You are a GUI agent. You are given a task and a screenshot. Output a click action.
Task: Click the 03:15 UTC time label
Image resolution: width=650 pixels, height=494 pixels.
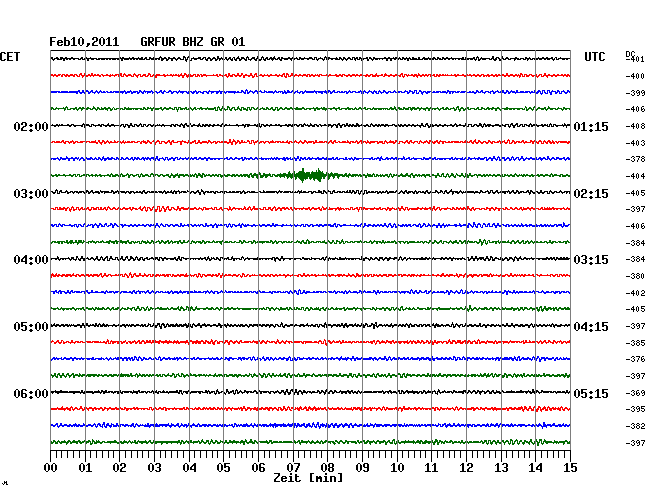coord(591,260)
